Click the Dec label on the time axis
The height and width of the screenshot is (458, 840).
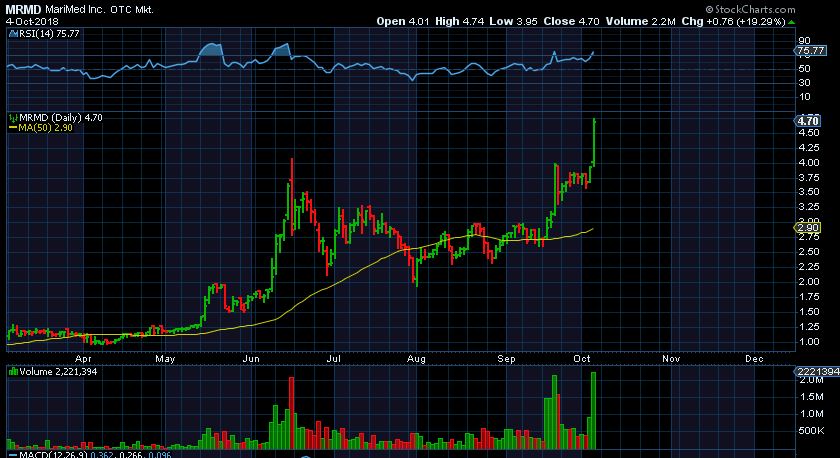(x=754, y=358)
